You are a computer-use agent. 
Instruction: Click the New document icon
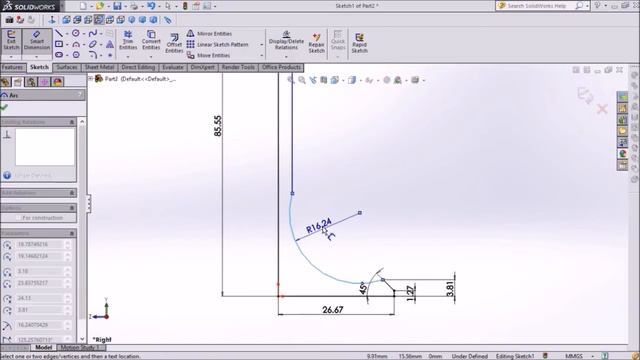tap(83, 6)
